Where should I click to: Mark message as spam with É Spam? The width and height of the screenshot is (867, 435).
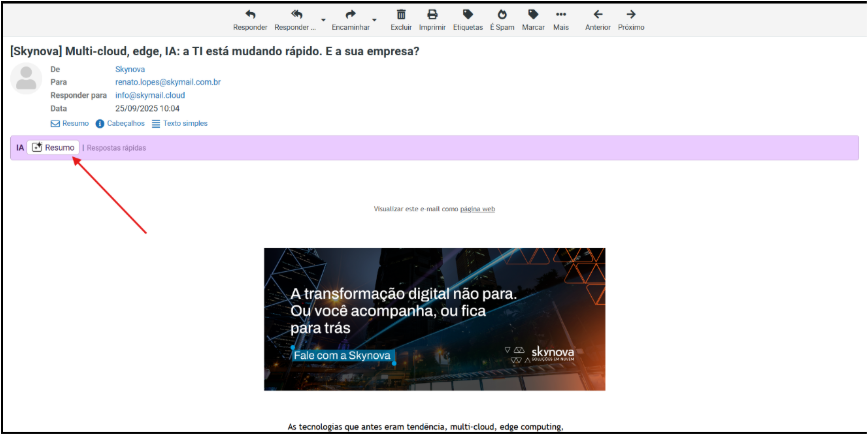click(x=502, y=15)
